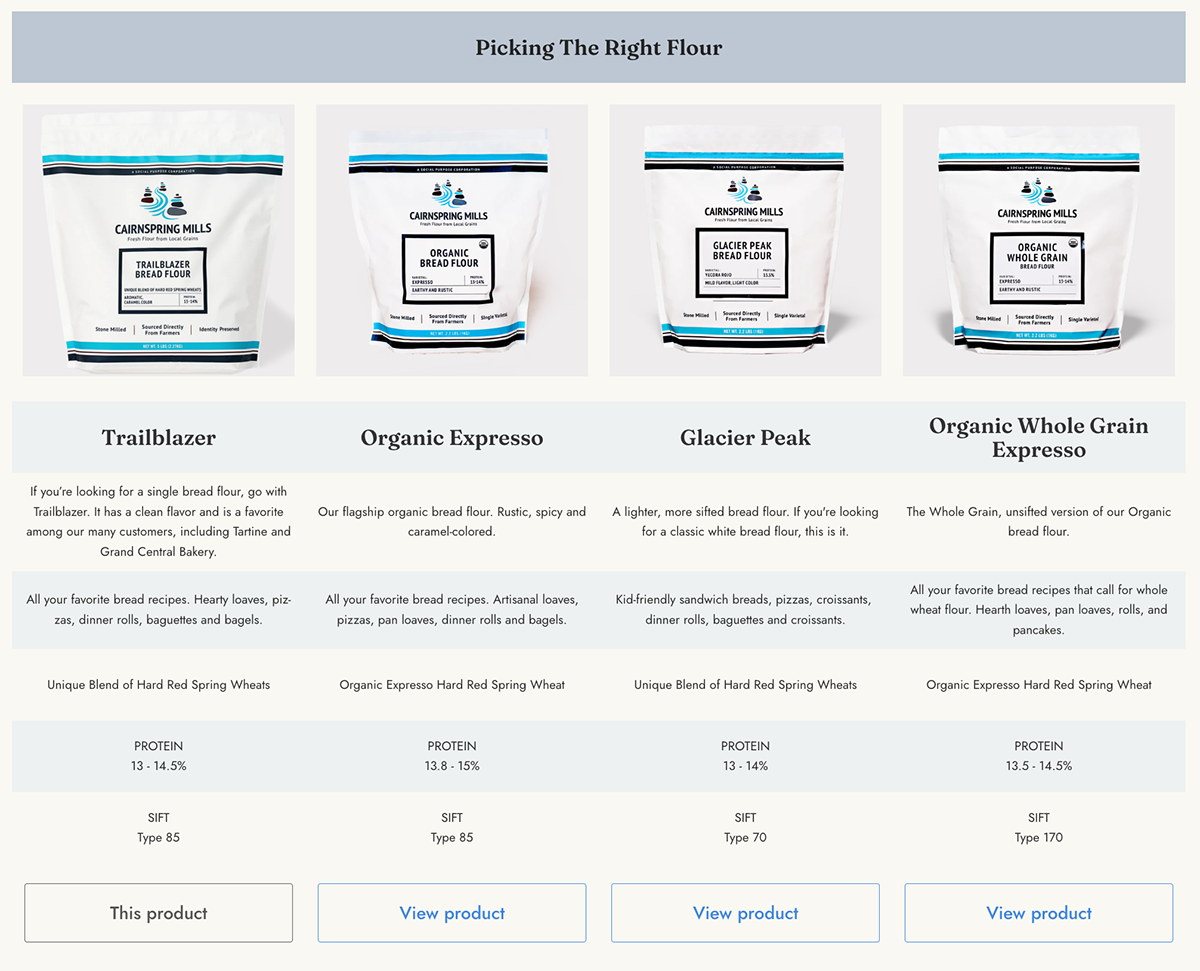Viewport: 1200px width, 971px height.
Task: Click the sift value 'Type 70'
Action: coord(745,838)
